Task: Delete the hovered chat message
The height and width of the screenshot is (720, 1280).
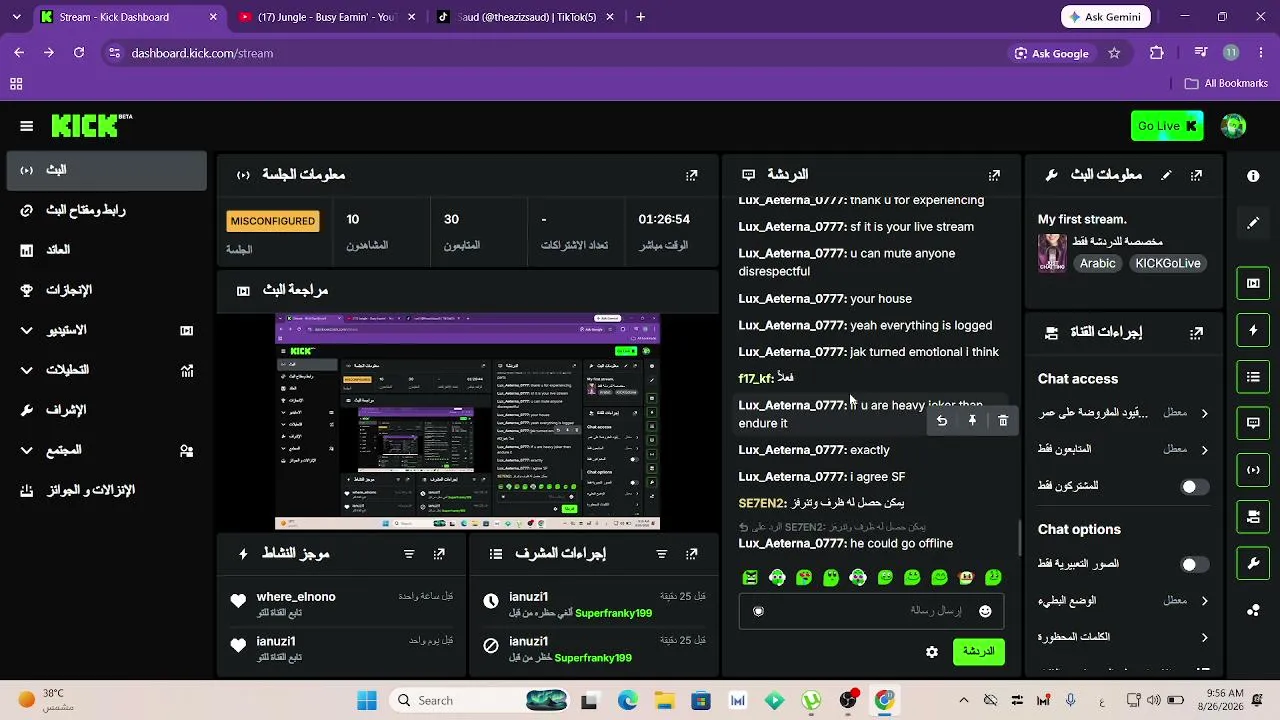Action: coord(1003,421)
